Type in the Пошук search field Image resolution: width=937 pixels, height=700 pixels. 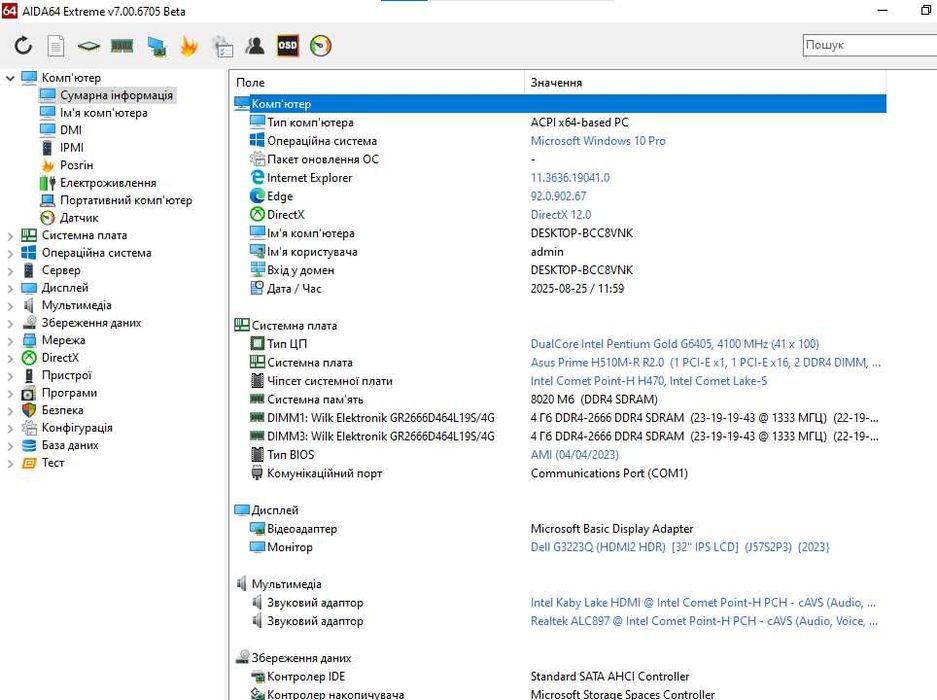click(869, 45)
